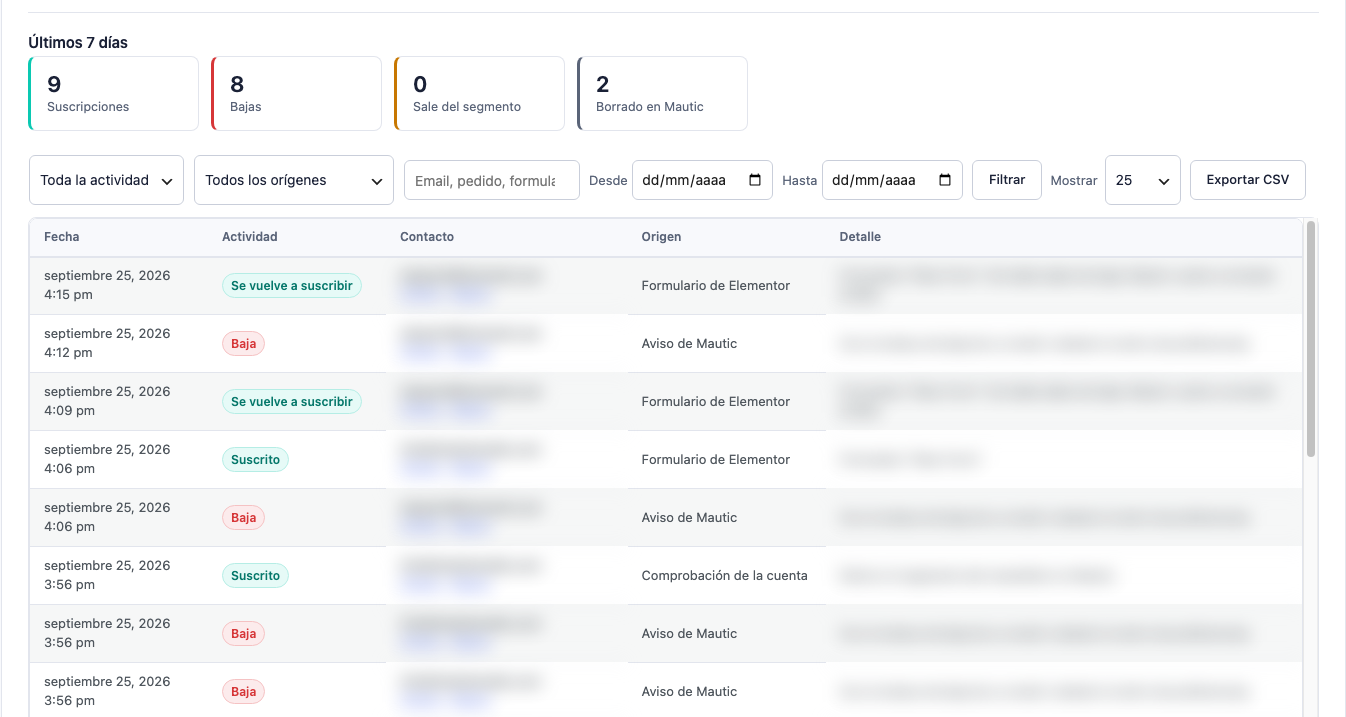The image size is (1346, 717).
Task: Select the 8 Bajas stat card
Action: (x=296, y=93)
